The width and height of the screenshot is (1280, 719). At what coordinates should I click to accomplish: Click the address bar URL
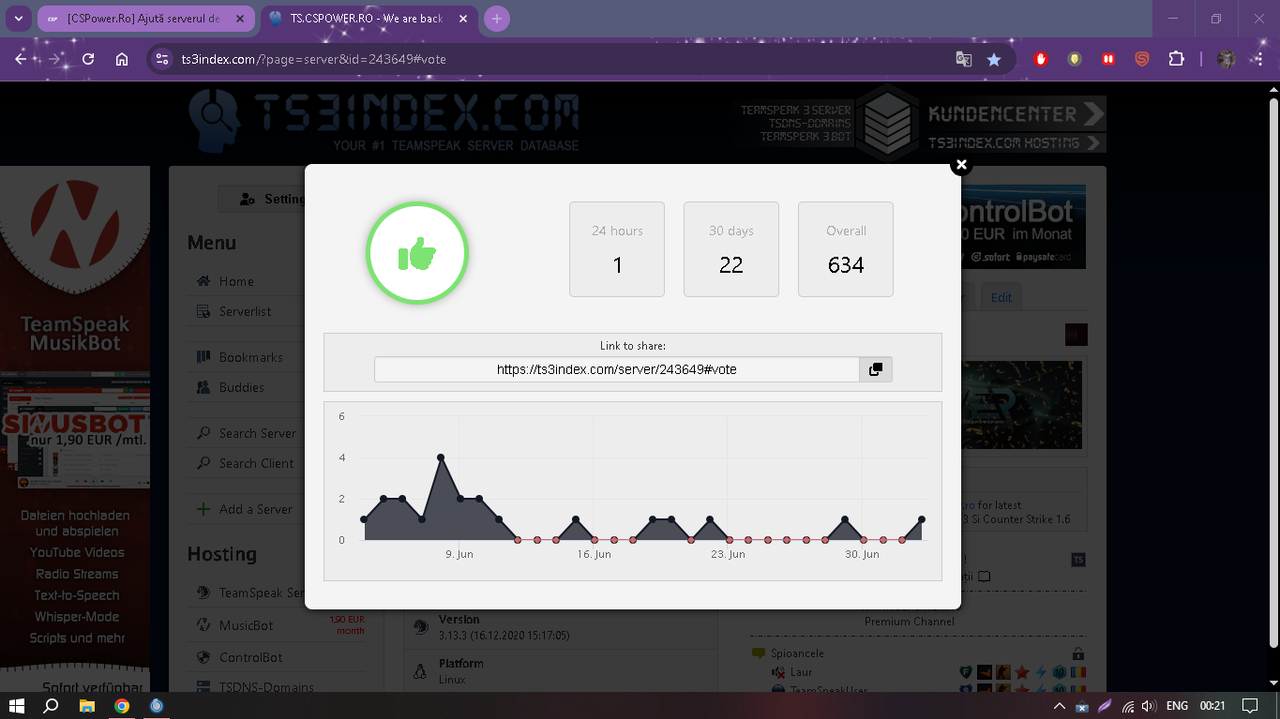(313, 59)
